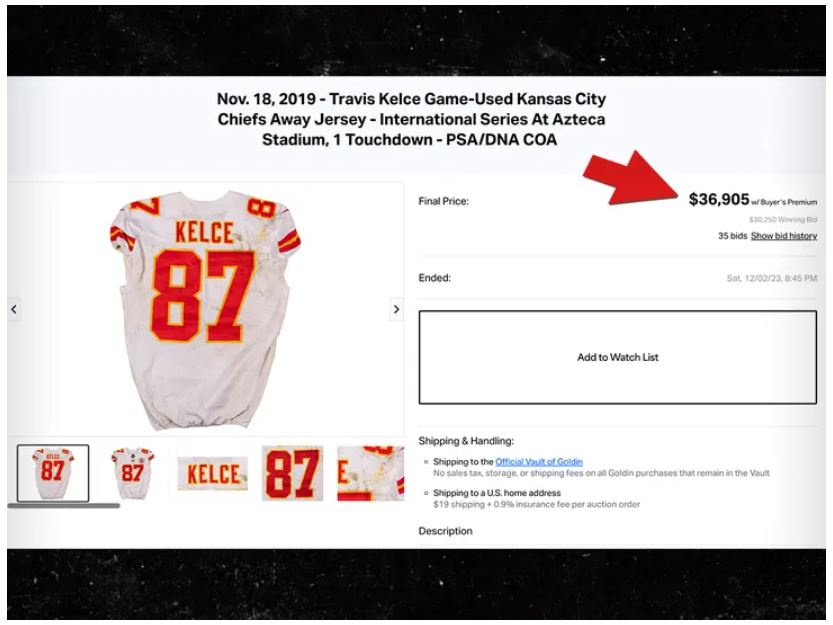Select the first jersey back thumbnail
This screenshot has width=833, height=625.
(53, 473)
